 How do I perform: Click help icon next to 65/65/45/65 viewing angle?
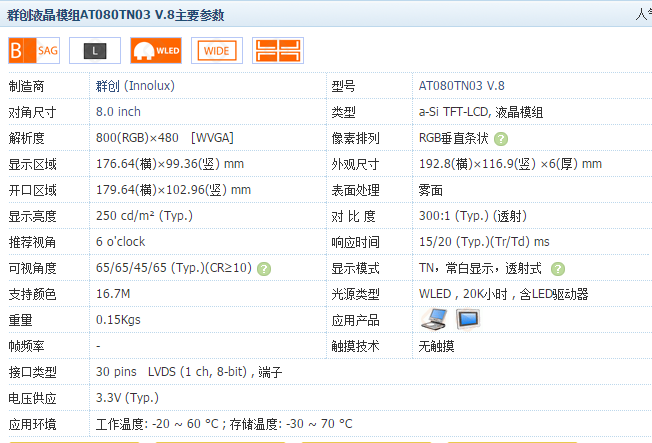click(264, 268)
